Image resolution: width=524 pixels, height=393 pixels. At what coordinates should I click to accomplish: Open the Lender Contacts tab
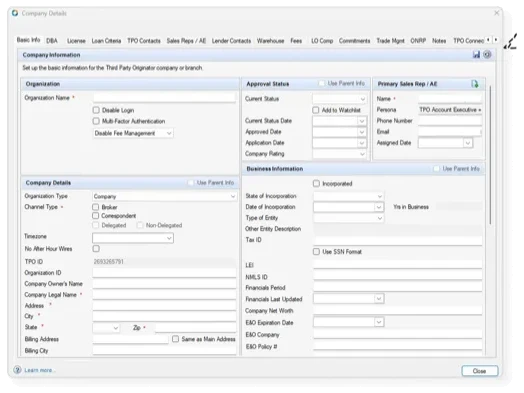231,41
